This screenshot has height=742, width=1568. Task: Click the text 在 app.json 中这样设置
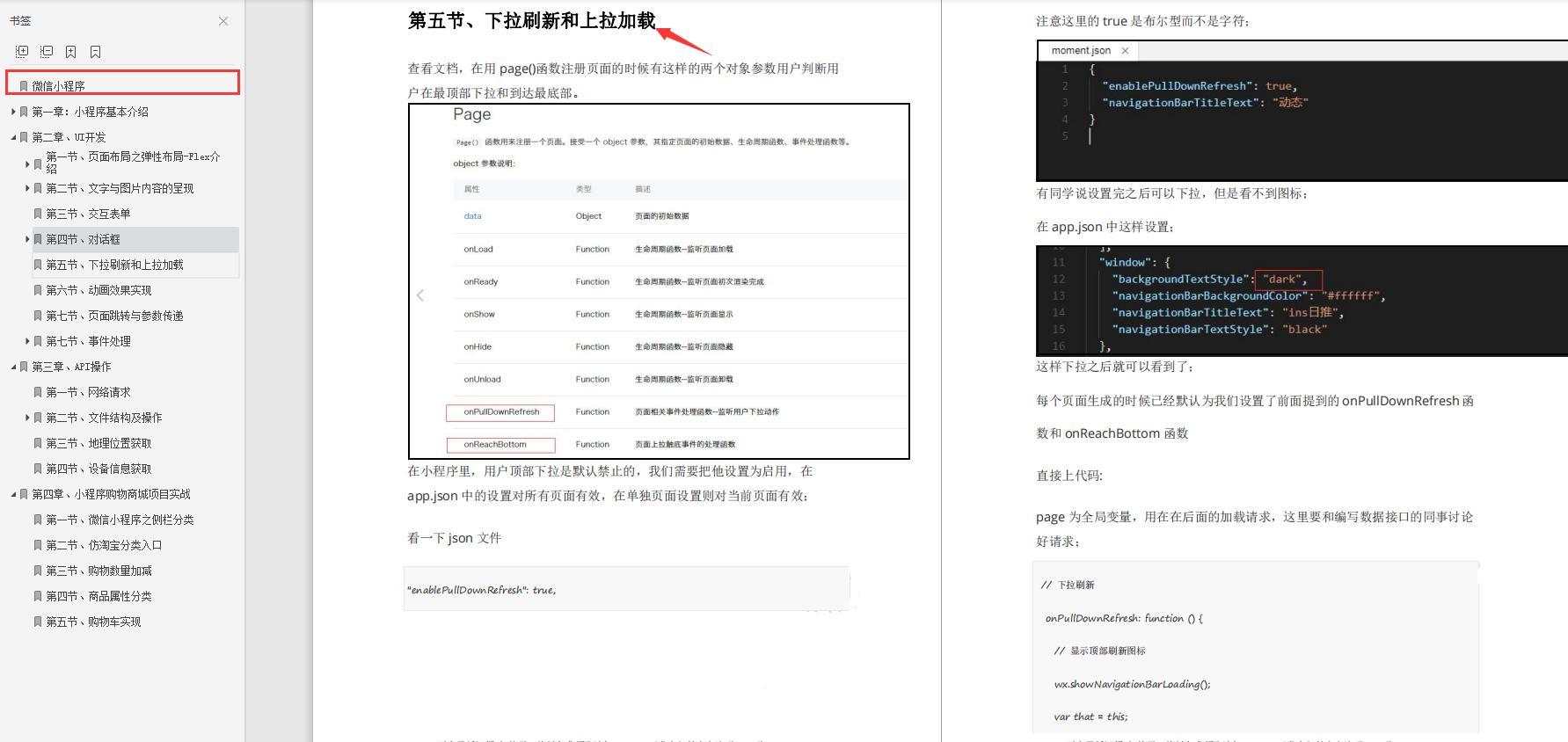pos(1106,227)
